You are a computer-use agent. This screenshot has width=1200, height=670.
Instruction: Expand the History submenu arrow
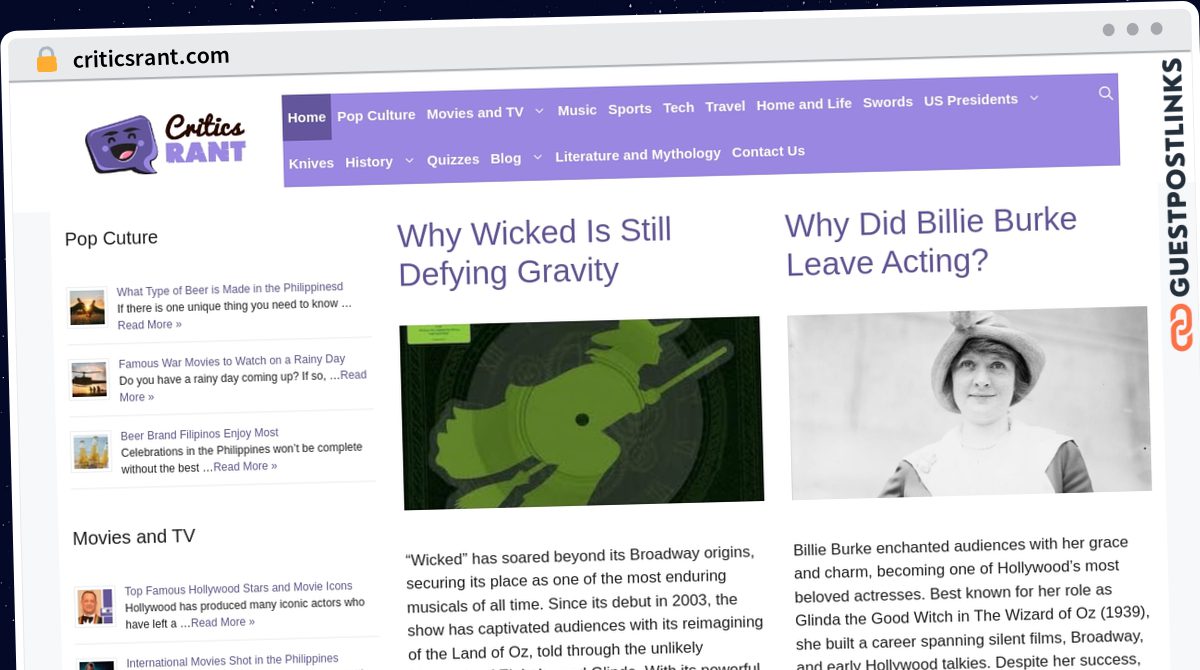click(x=409, y=160)
